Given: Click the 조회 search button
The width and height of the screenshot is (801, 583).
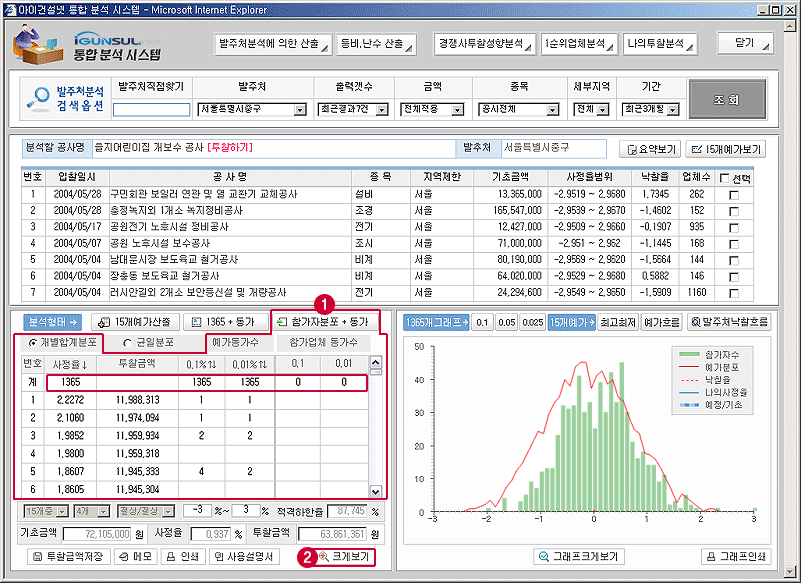Looking at the screenshot, I should click(x=727, y=99).
